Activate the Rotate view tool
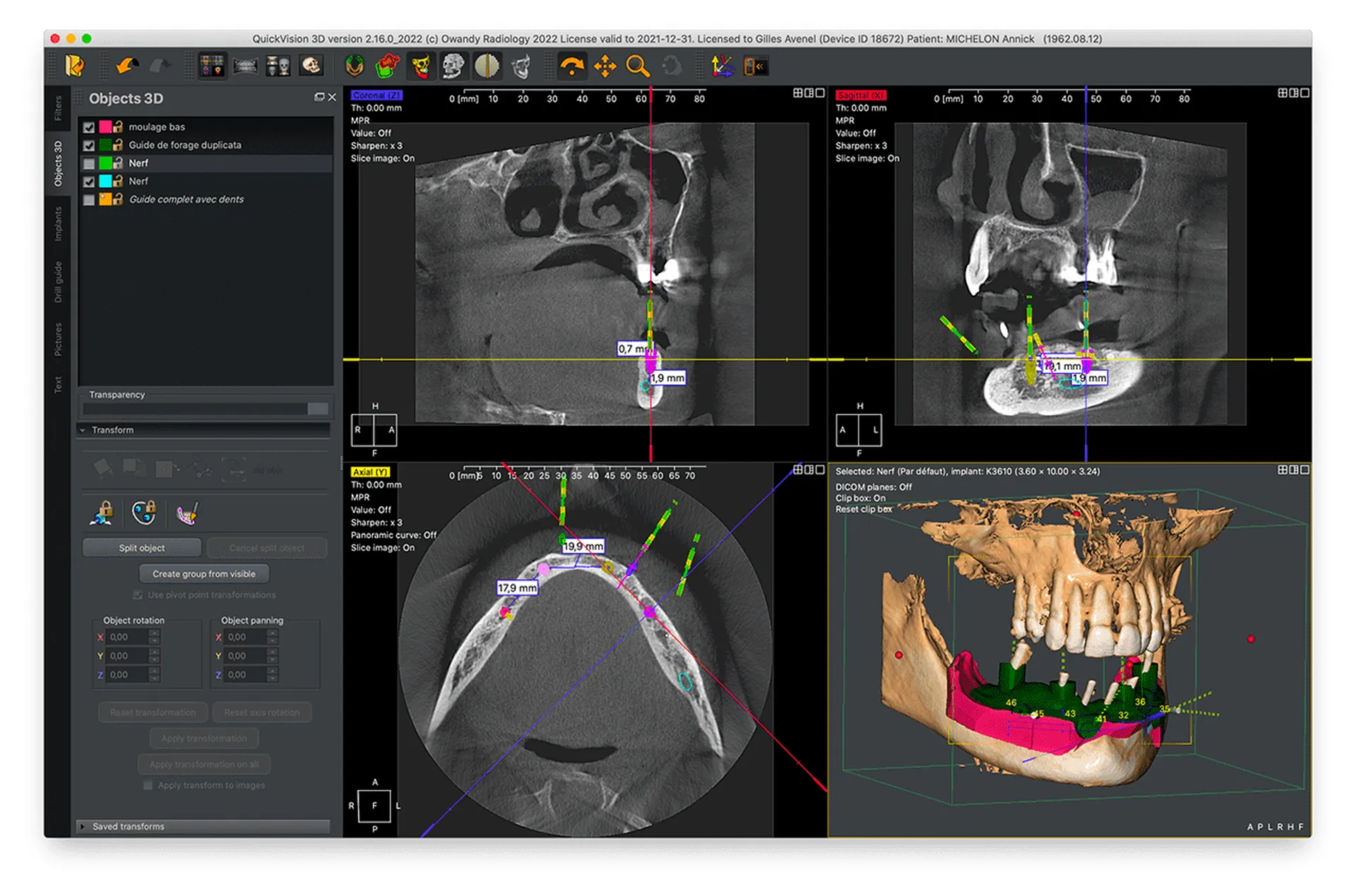Viewport: 1356px width, 896px height. click(x=572, y=66)
